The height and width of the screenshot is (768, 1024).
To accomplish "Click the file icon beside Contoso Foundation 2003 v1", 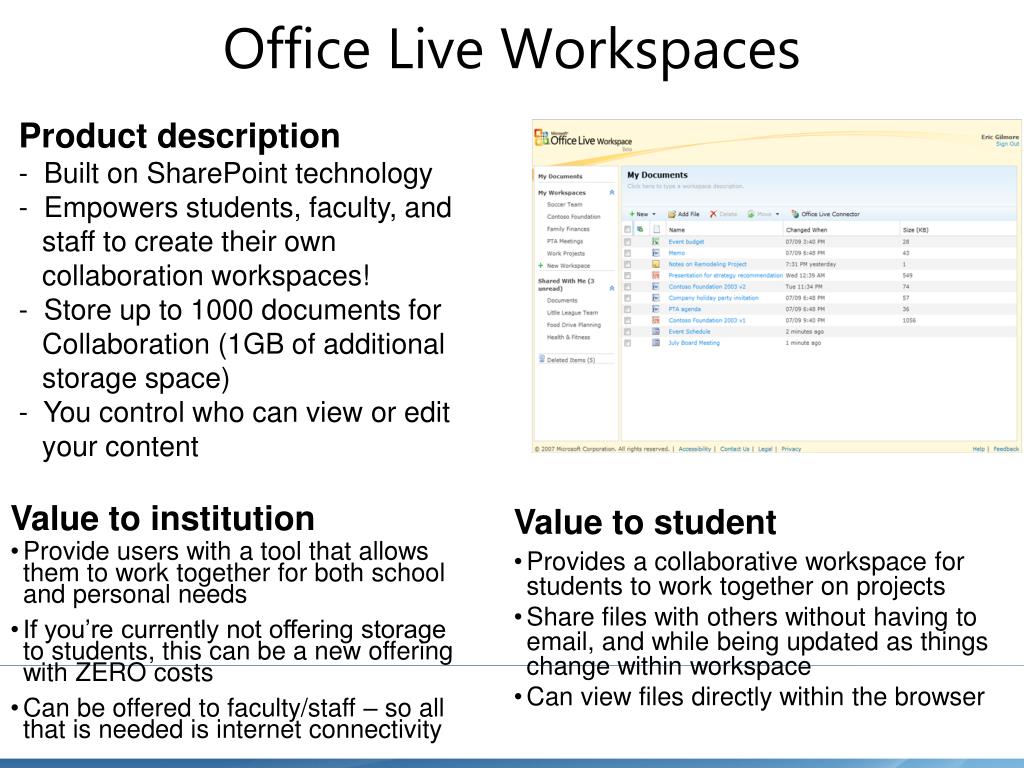I will coord(656,321).
